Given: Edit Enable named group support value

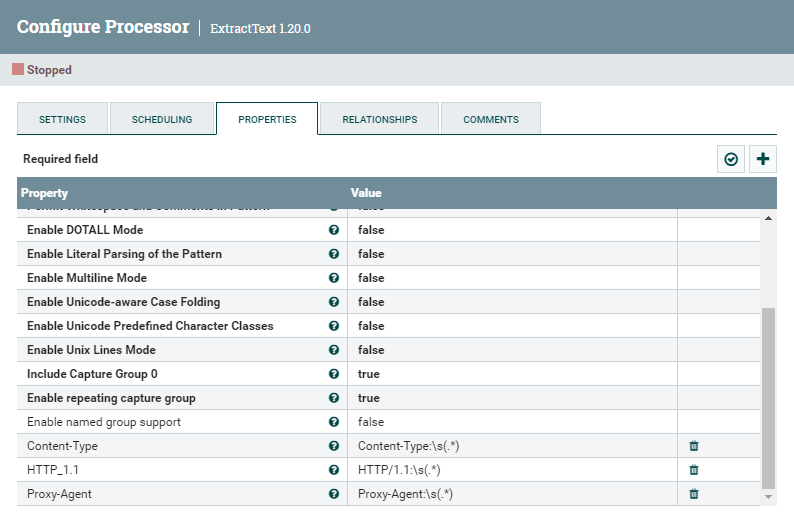Looking at the screenshot, I should point(510,422).
